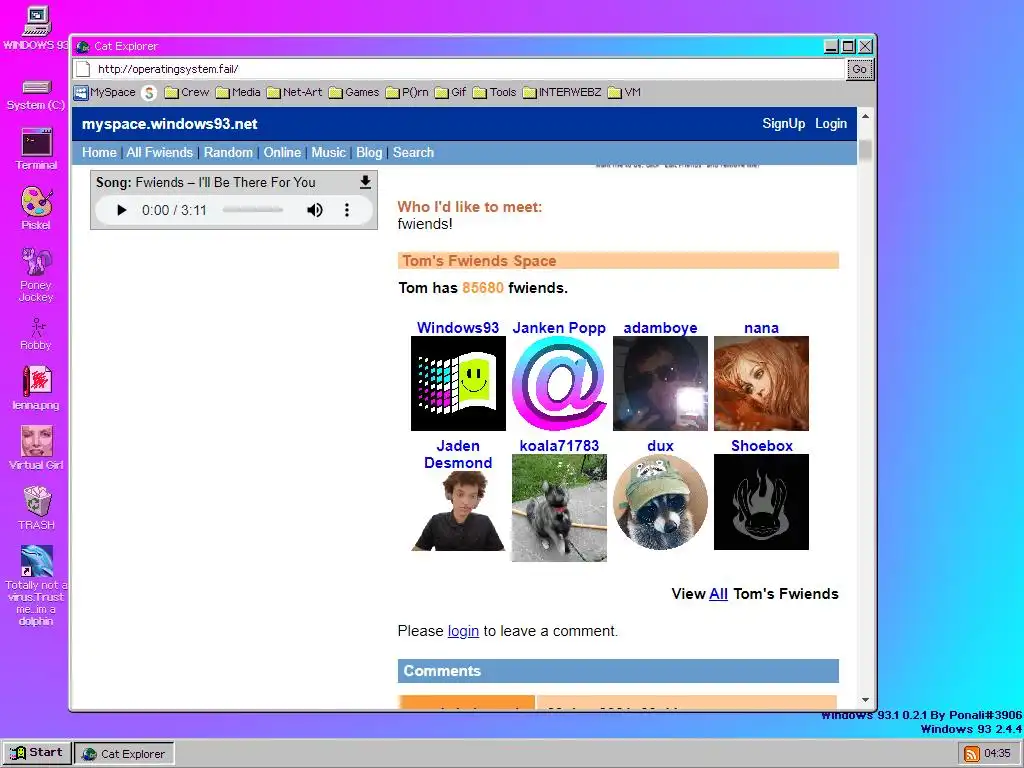1024x768 pixels.
Task: Mute the audio player volume
Action: point(315,210)
